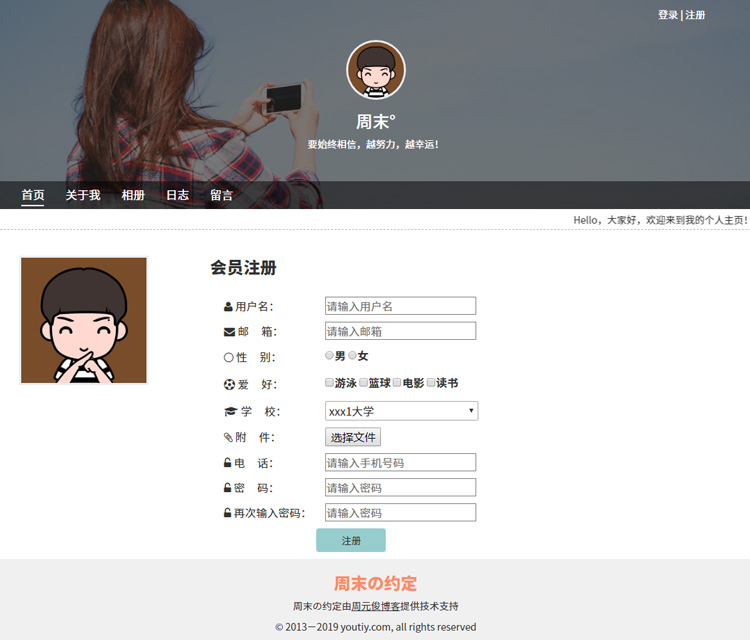
Task: Click the paperclip icon beside 附件
Action: (228, 437)
